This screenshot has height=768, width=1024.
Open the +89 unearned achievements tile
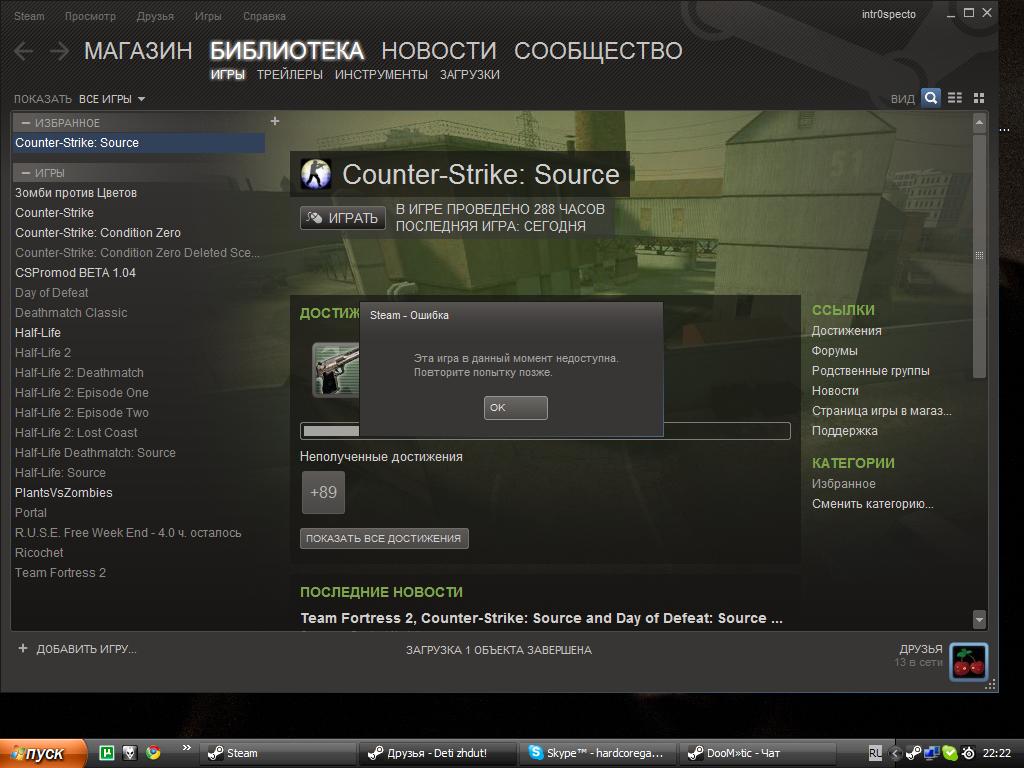point(323,492)
